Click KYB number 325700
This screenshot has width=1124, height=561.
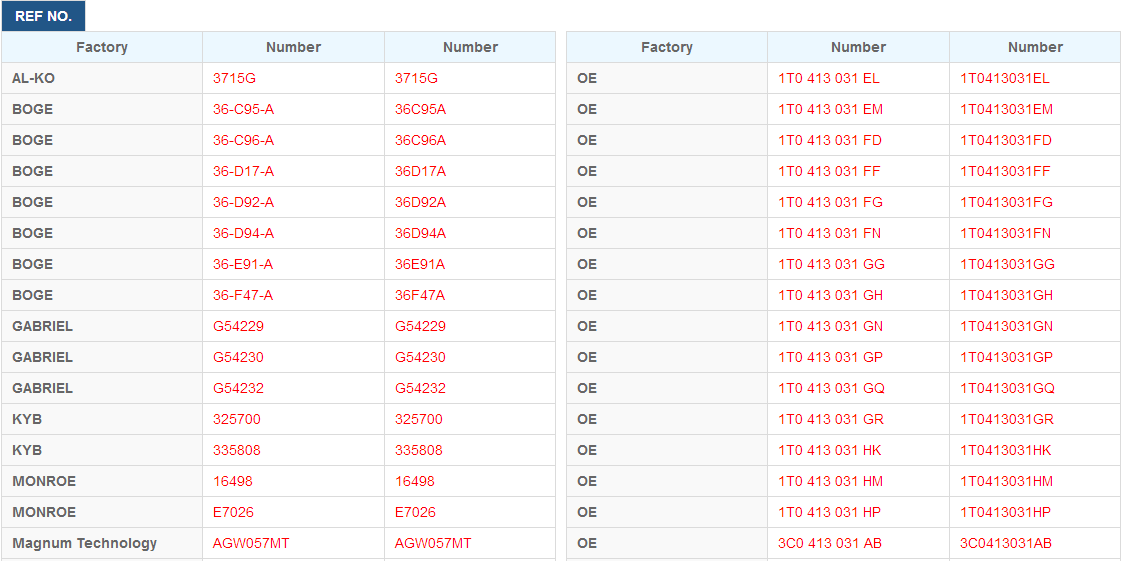tap(237, 419)
